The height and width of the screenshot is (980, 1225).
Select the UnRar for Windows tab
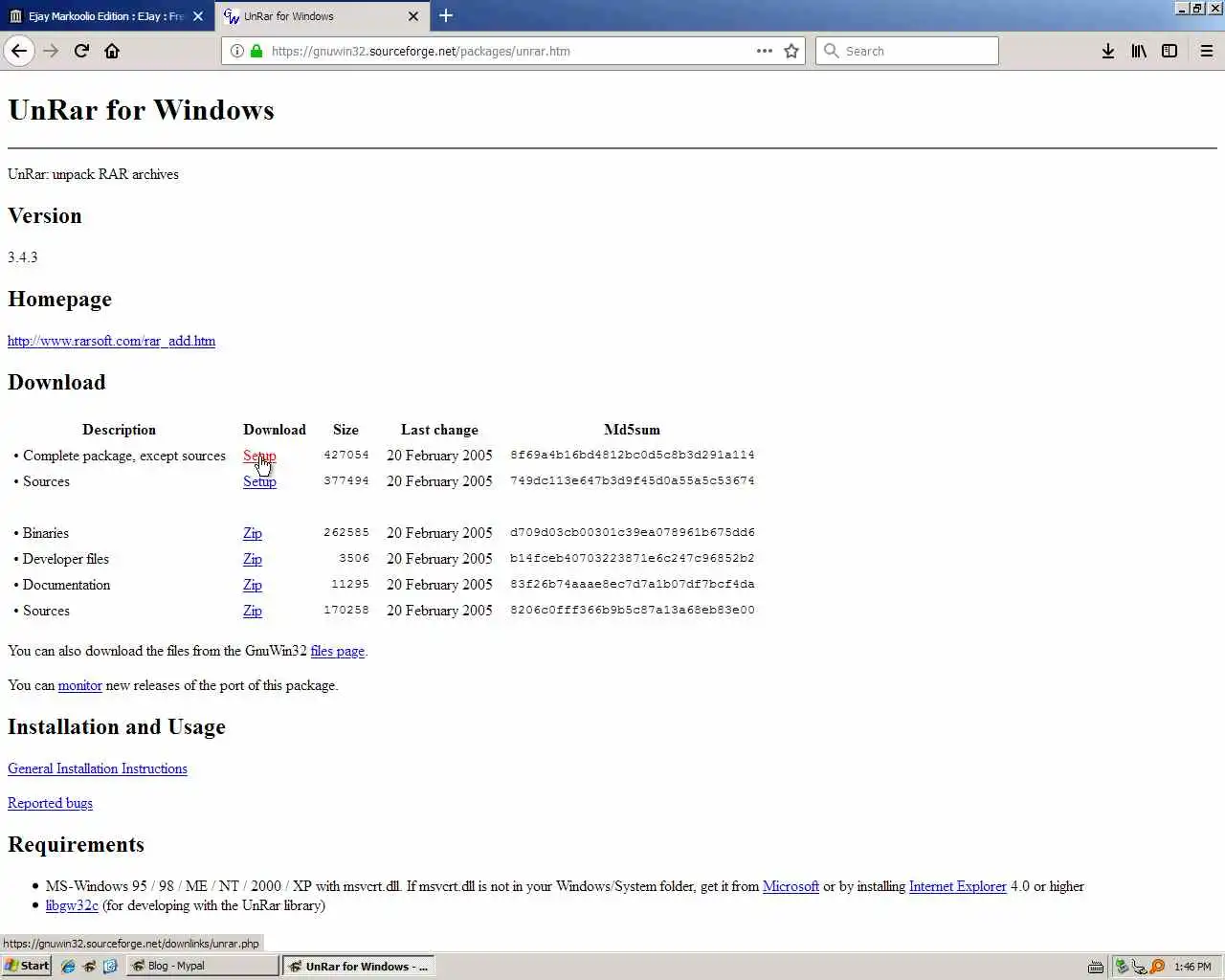coord(321,16)
